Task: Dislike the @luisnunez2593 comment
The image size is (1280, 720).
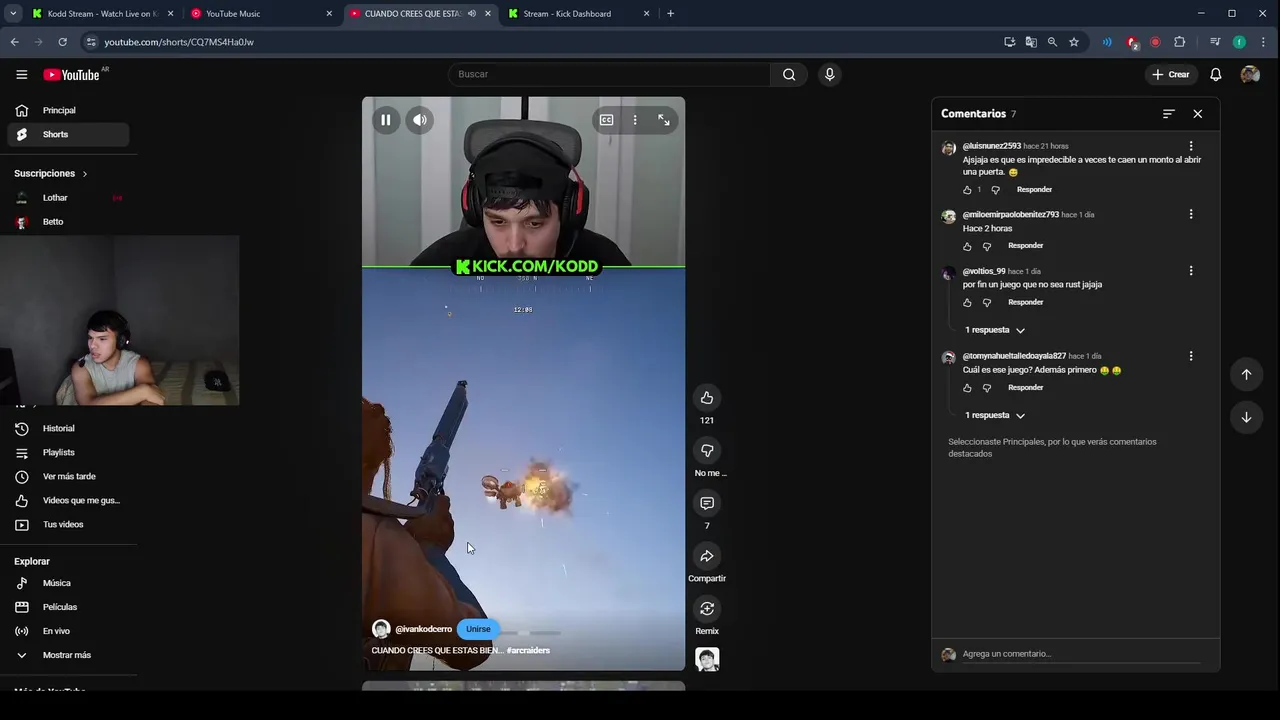Action: click(x=995, y=190)
